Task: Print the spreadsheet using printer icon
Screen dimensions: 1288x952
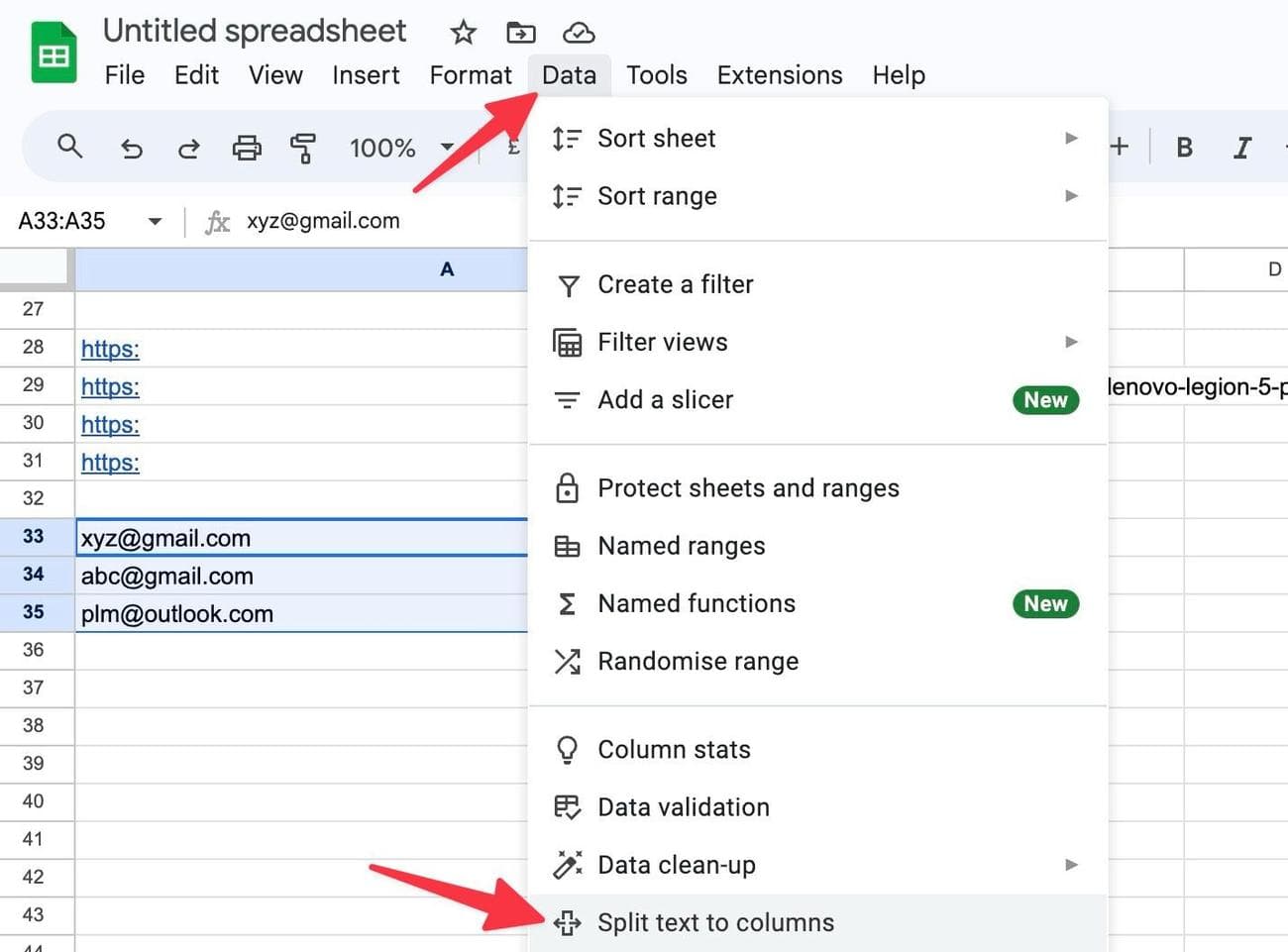Action: click(x=247, y=149)
